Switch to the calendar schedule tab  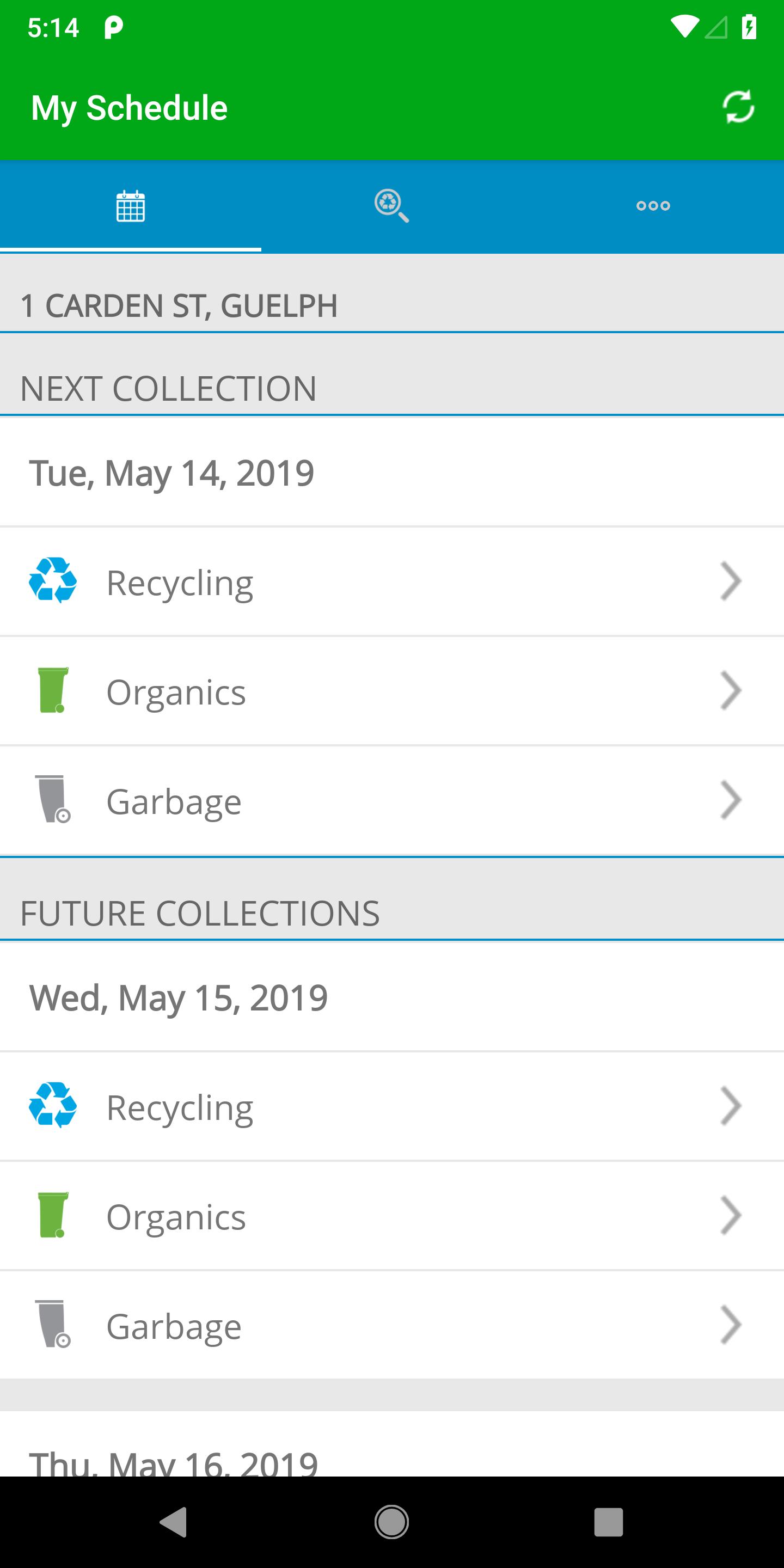click(130, 206)
